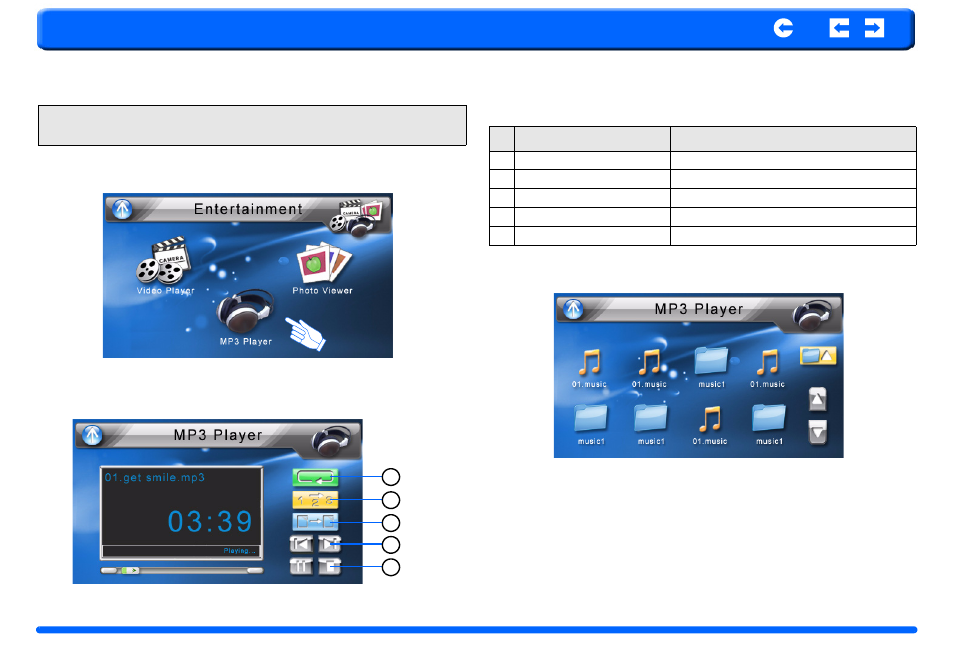
Task: Click the 01.get smile.mp3 track title
Action: [155, 478]
